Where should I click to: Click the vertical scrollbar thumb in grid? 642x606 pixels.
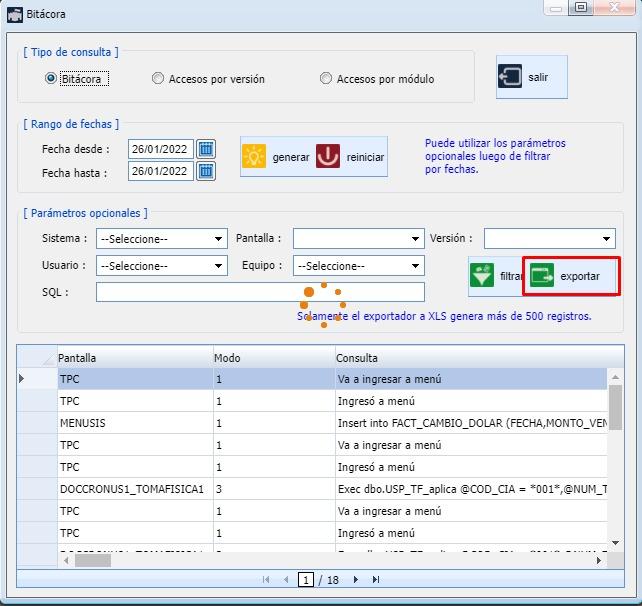coord(615,407)
